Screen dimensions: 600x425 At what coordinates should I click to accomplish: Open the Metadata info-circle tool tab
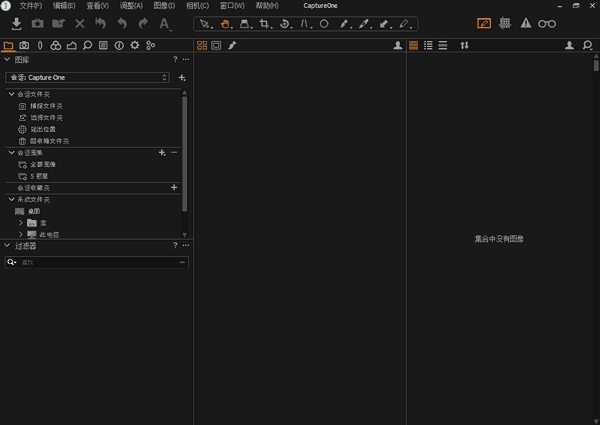point(119,46)
